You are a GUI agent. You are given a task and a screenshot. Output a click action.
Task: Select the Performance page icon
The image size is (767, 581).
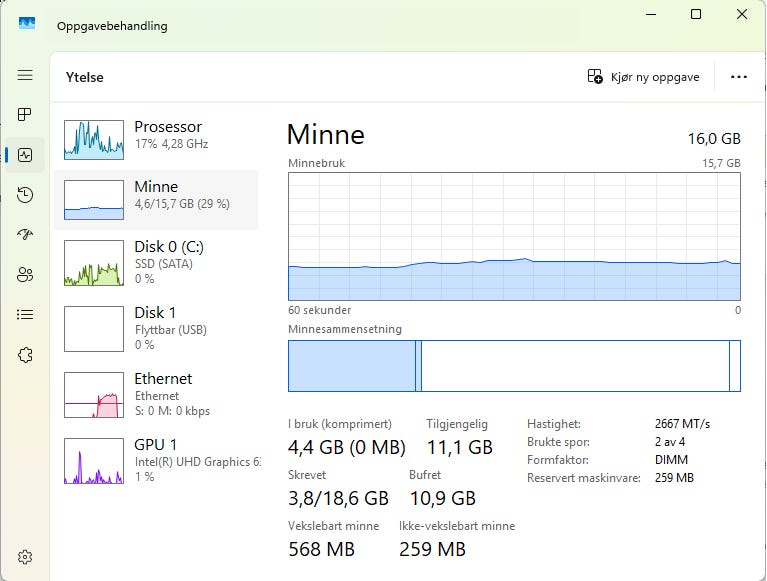(x=25, y=155)
